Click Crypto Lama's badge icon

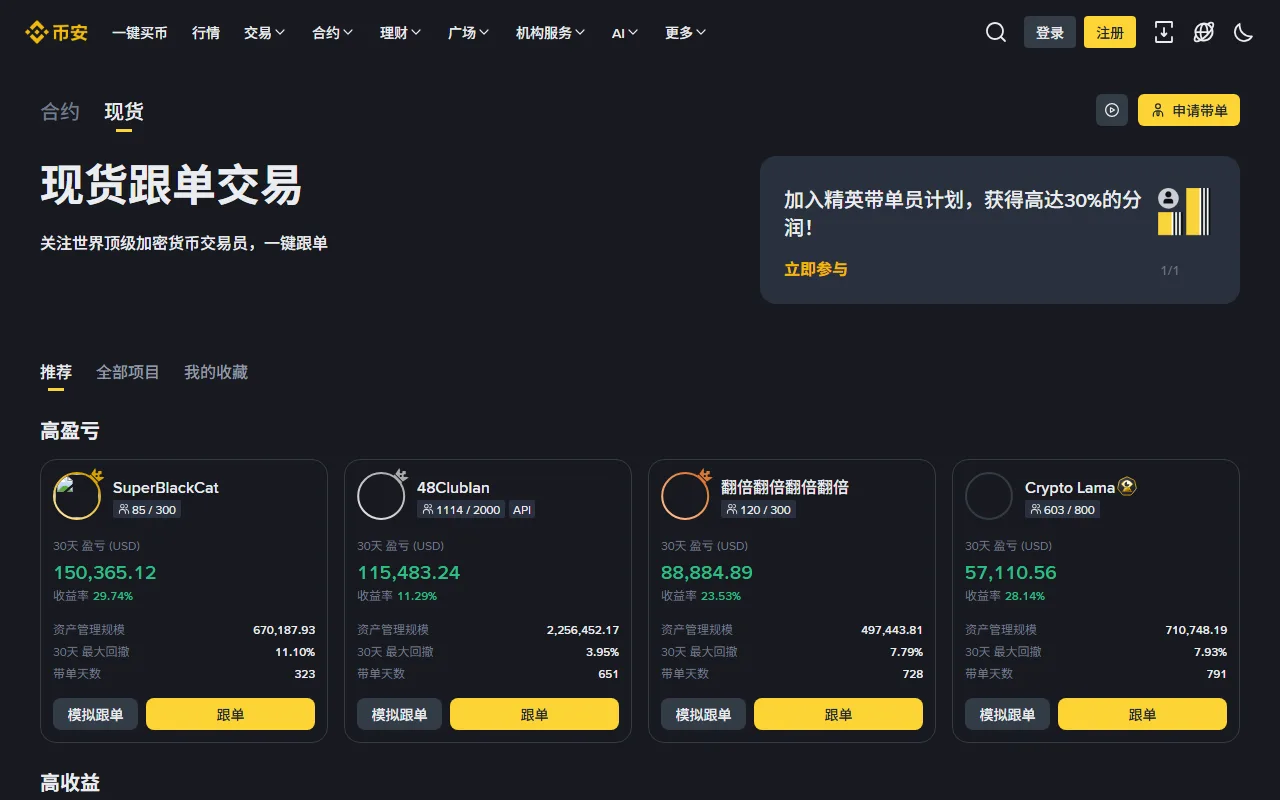[1127, 487]
